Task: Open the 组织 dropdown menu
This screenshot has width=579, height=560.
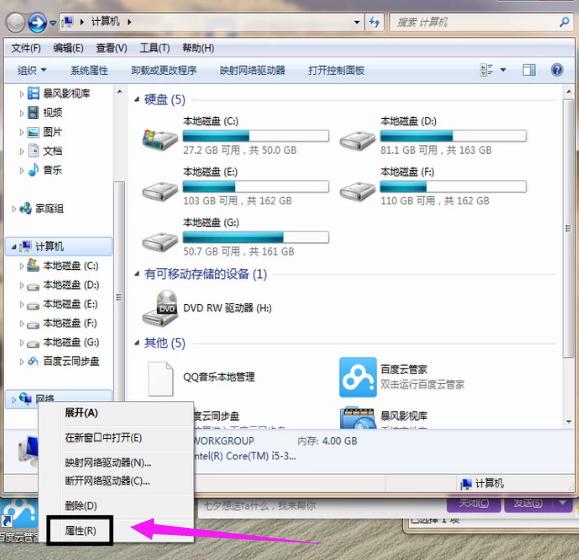Action: point(32,70)
